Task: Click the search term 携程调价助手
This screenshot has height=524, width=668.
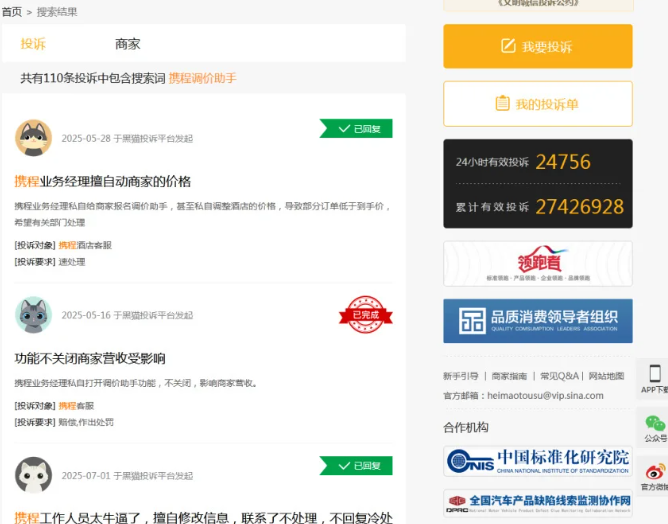Action: coord(202,78)
